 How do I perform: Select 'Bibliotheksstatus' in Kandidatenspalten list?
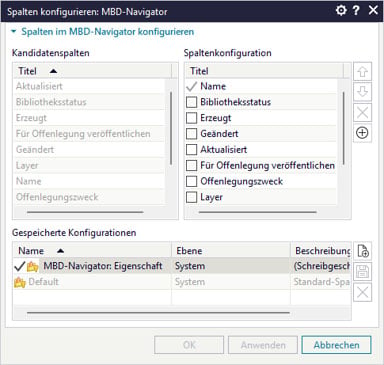point(89,102)
